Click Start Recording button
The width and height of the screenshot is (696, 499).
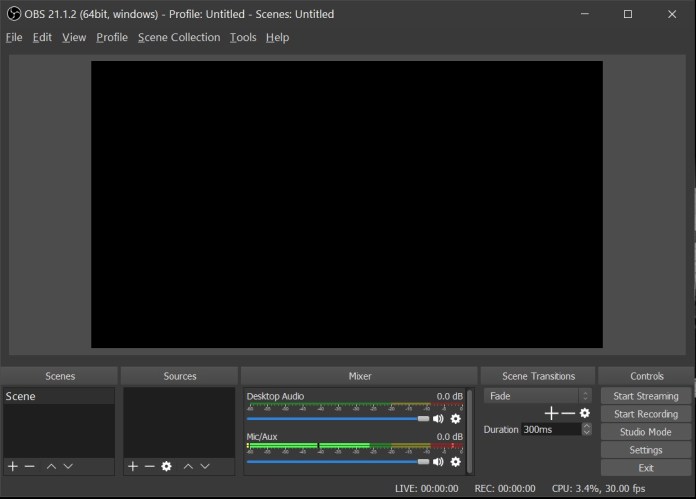(x=645, y=414)
